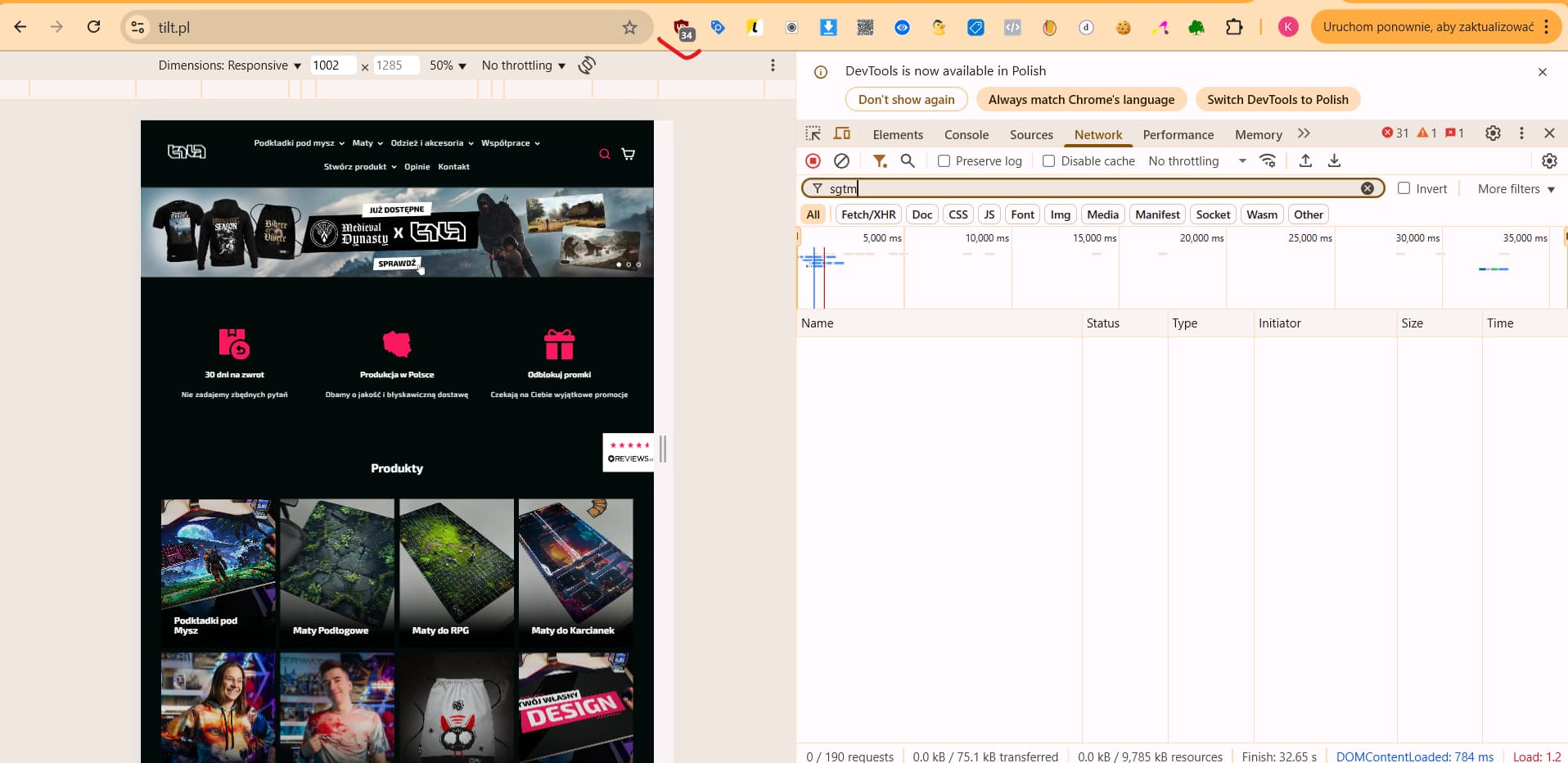Click the network filter input sgtm
Screen dimensions: 1568x763
1093,188
